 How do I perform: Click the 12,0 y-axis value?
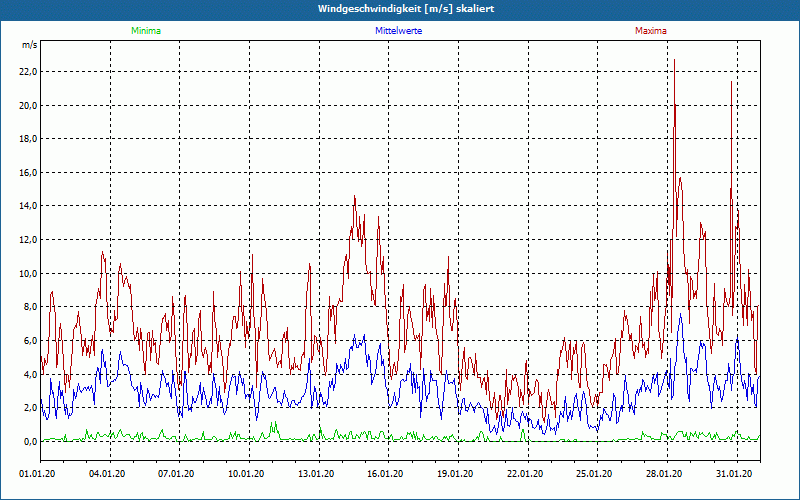(x=29, y=240)
